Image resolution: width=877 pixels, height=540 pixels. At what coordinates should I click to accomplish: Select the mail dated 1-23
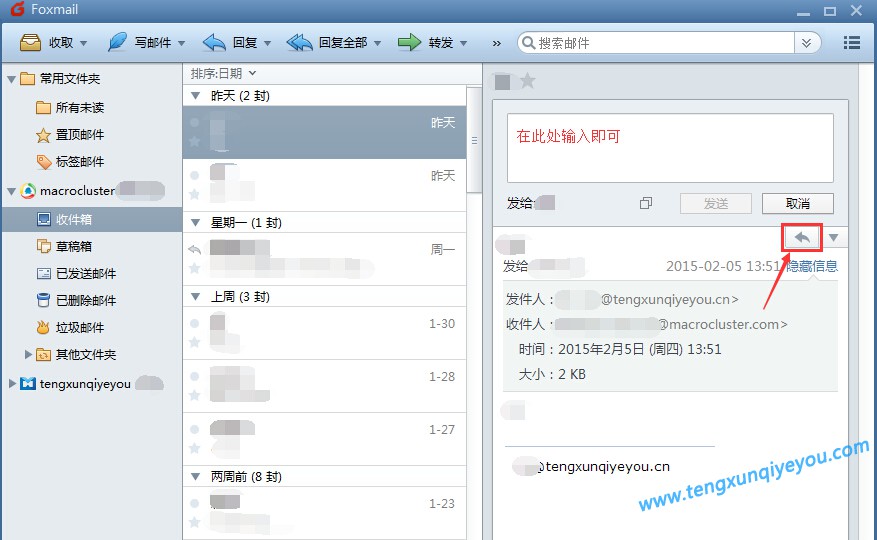(324, 513)
